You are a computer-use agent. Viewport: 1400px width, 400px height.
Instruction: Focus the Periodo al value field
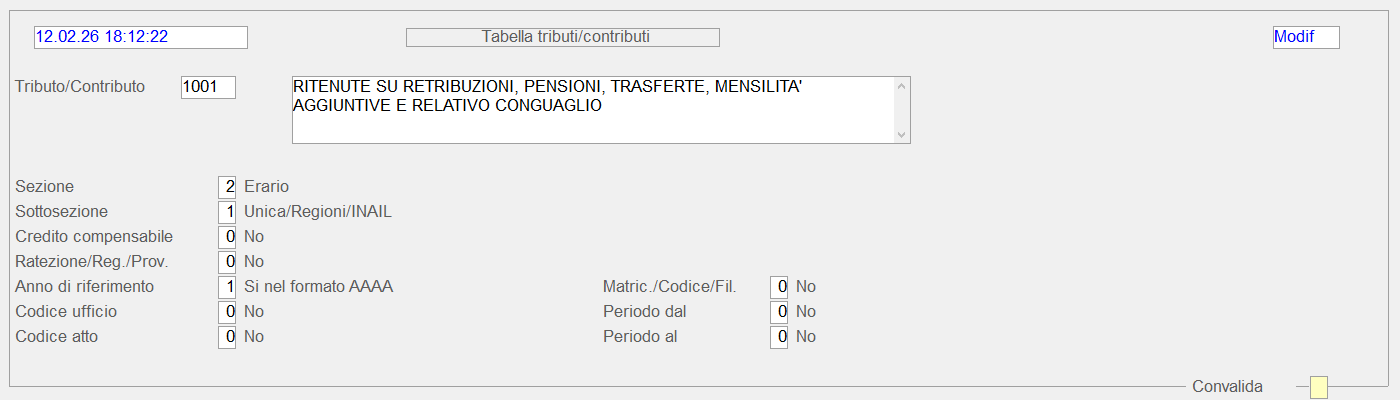(779, 337)
